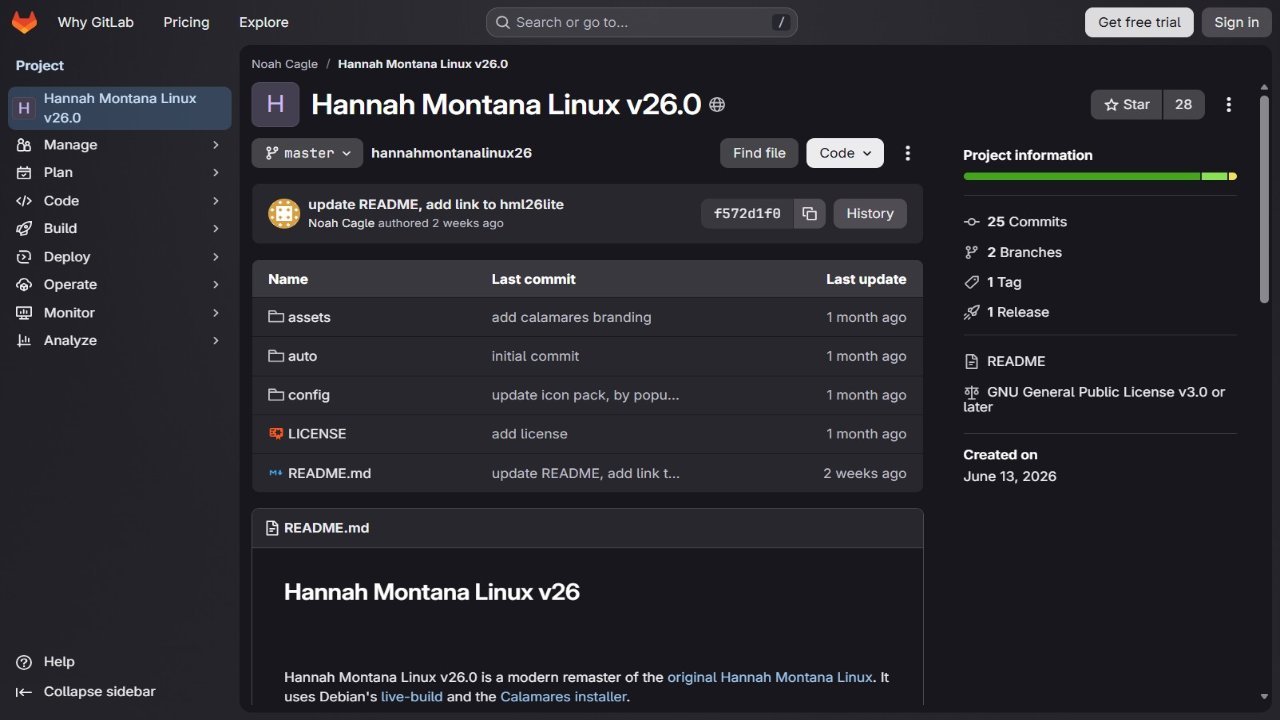
Task: Click the LICENSE file icon
Action: (x=276, y=434)
